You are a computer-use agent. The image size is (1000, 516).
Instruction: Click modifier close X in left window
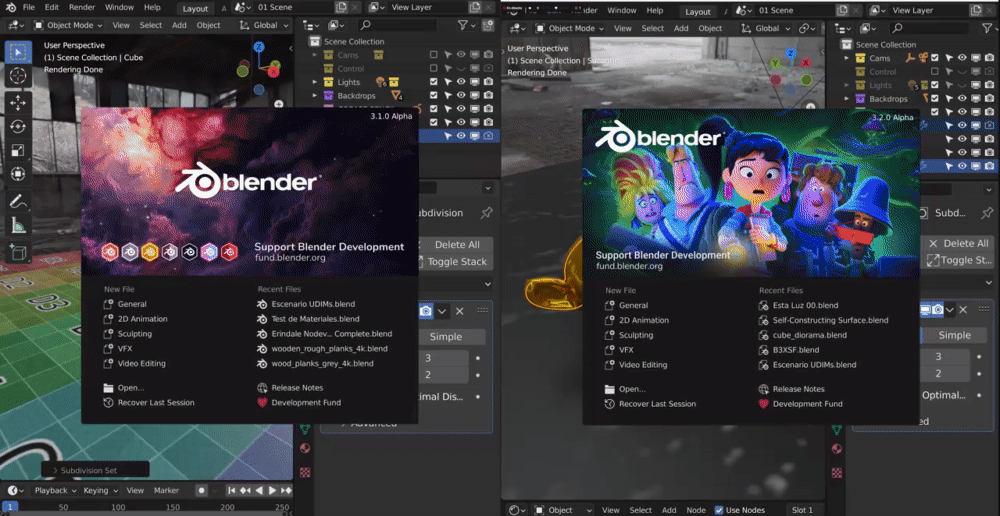click(x=460, y=311)
